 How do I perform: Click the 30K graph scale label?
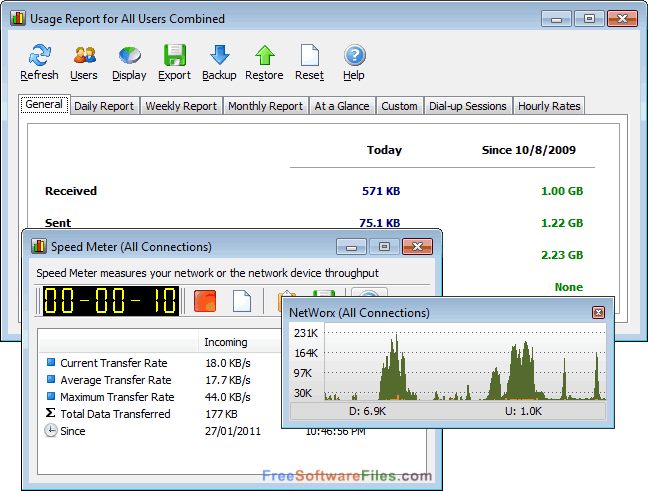coord(303,393)
